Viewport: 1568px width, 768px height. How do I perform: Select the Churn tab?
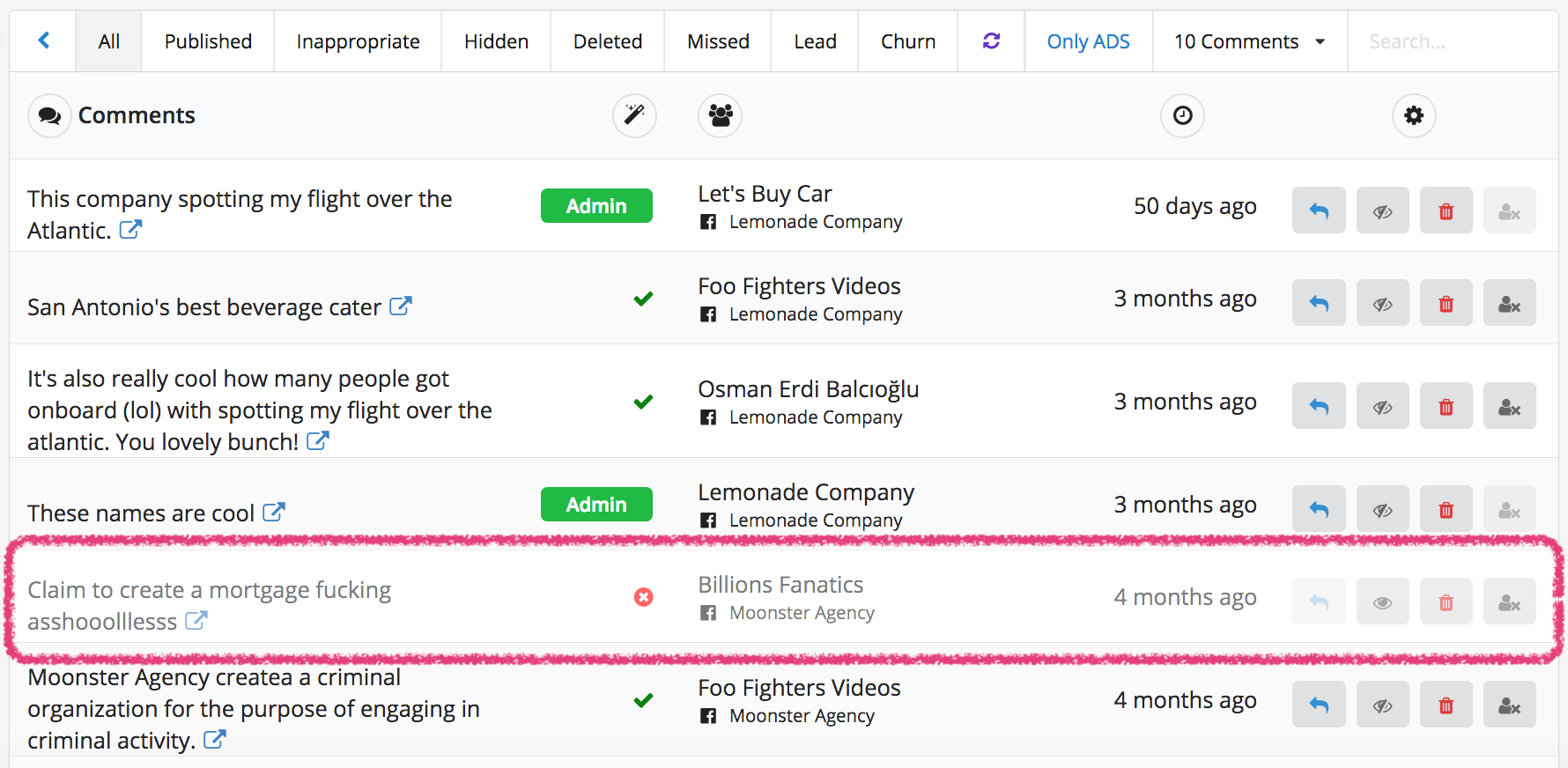908,41
